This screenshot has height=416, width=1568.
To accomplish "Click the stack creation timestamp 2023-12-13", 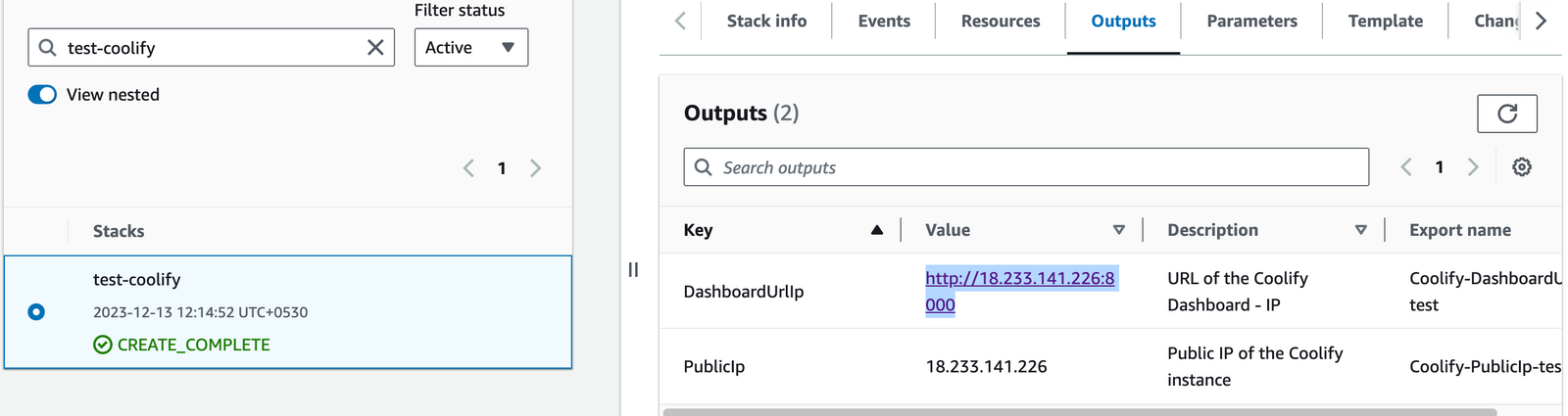I will click(x=200, y=312).
